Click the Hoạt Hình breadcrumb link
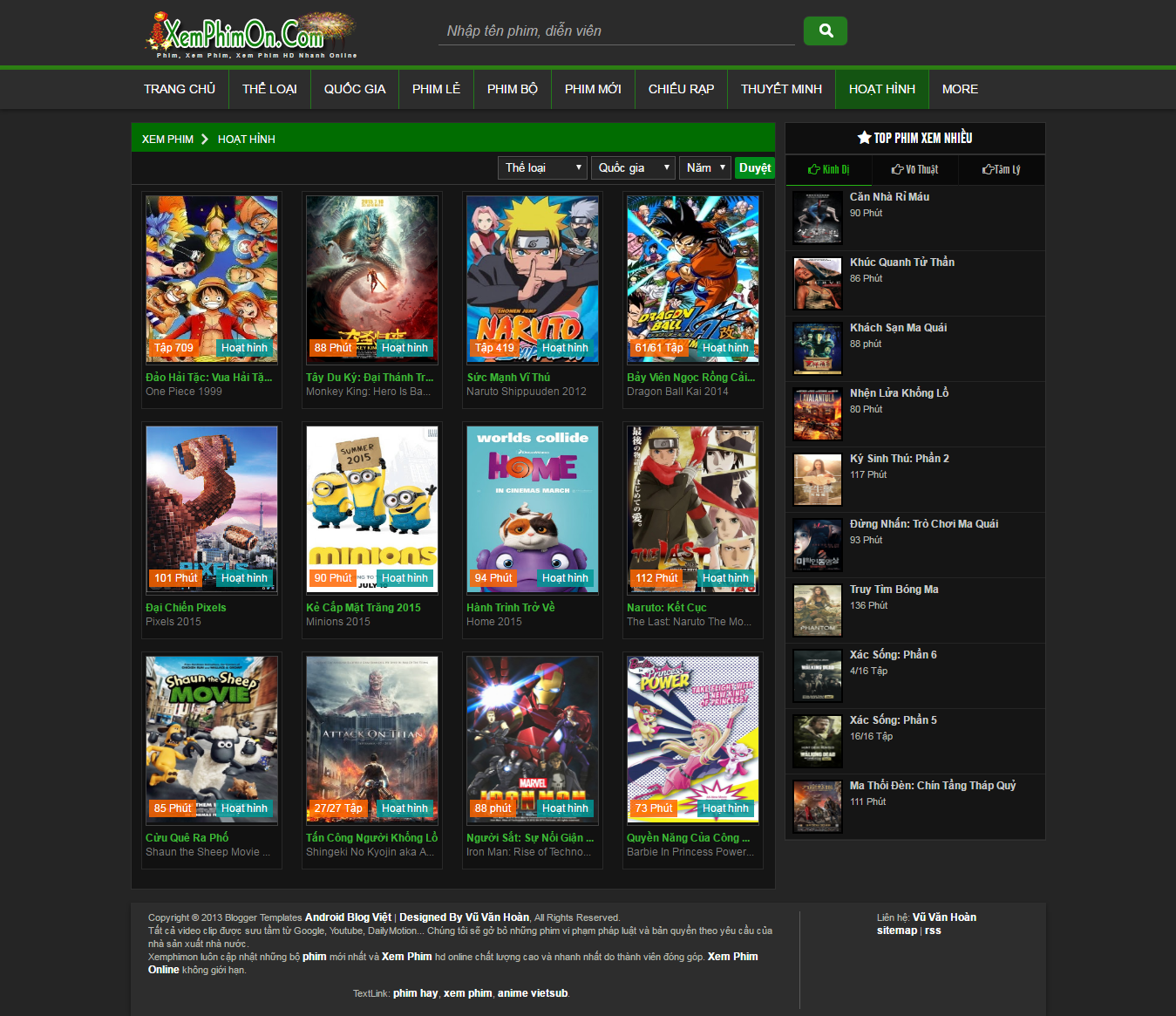1176x1016 pixels. (x=247, y=139)
